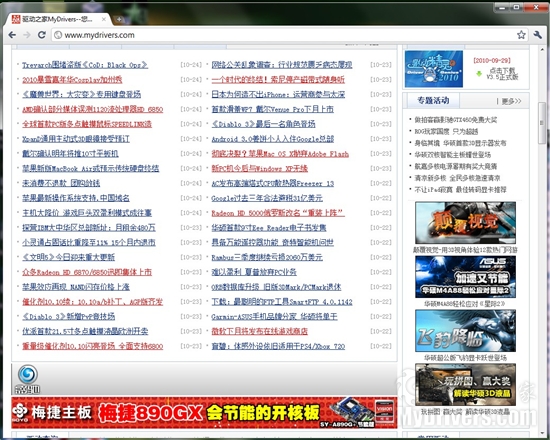Open the Mac OS X Adobe Flash headline

[280, 154]
